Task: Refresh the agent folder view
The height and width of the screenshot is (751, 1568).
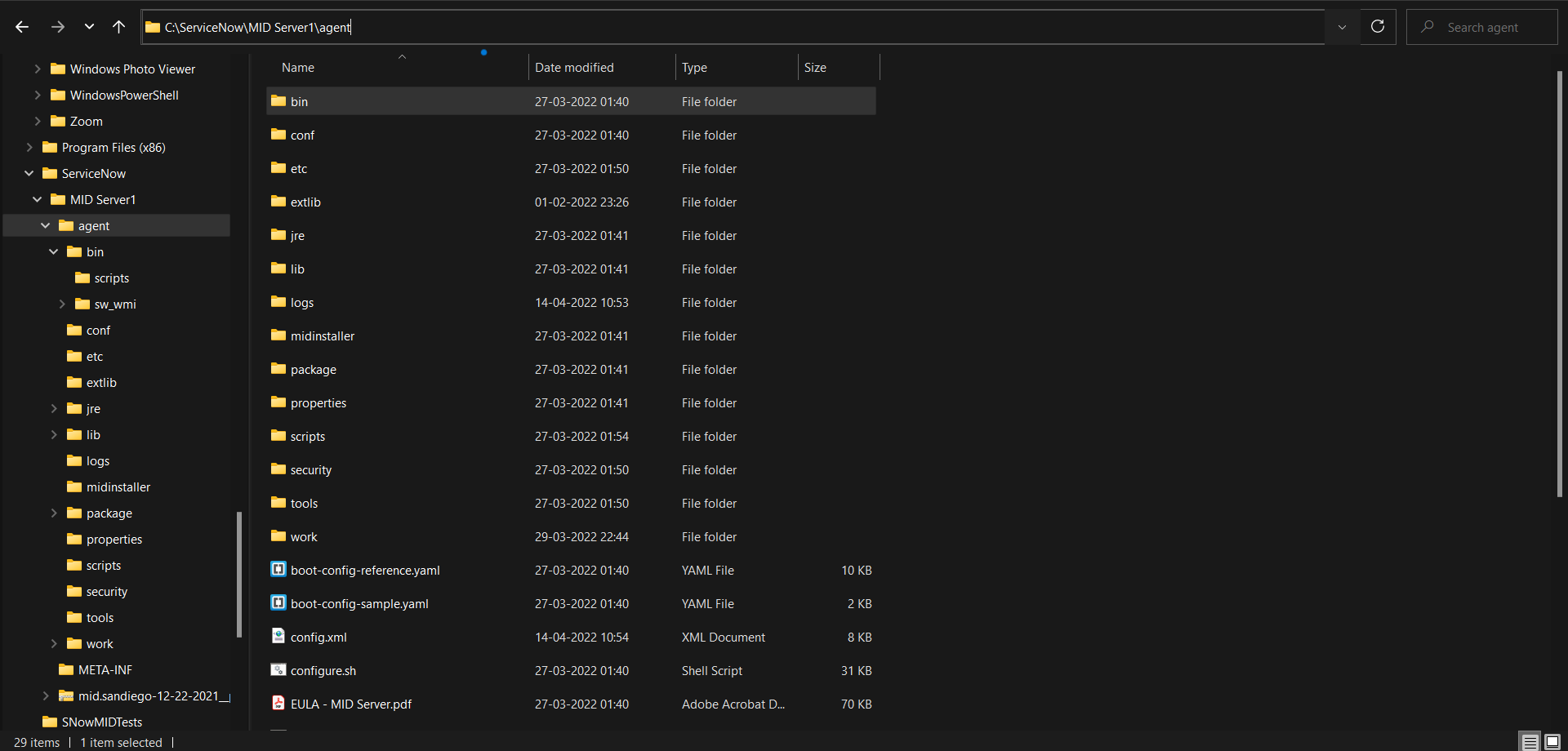Action: 1378,27
